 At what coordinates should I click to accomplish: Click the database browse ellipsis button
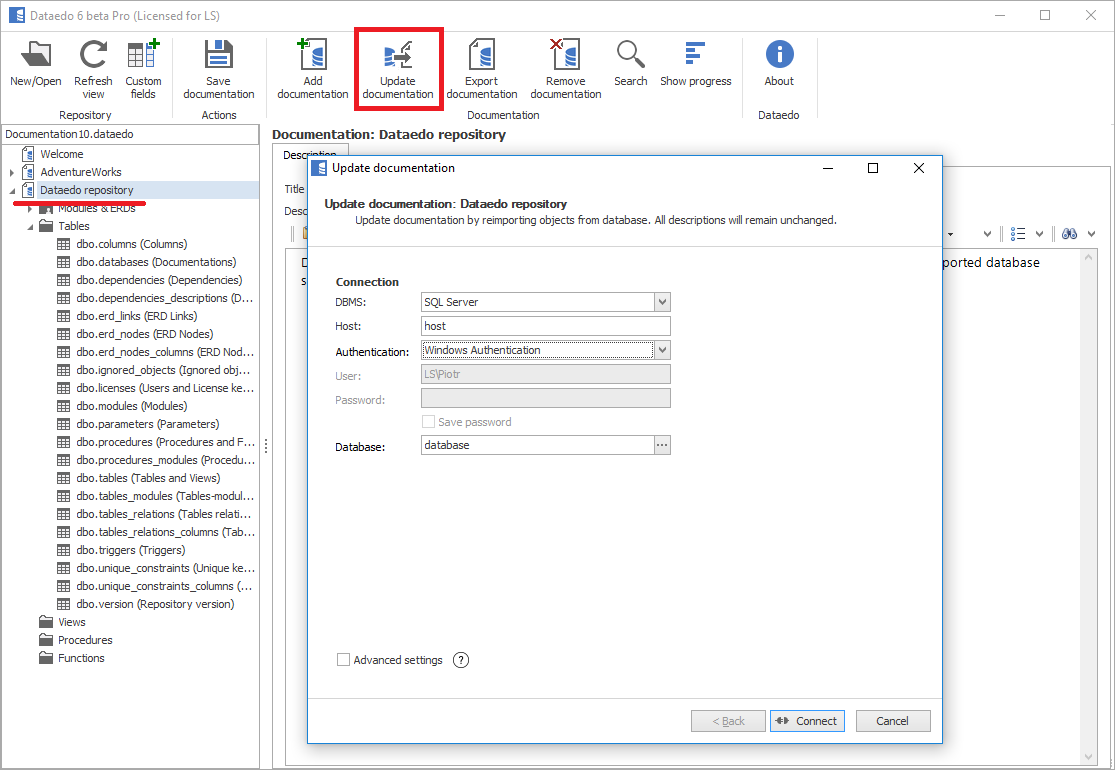click(661, 445)
